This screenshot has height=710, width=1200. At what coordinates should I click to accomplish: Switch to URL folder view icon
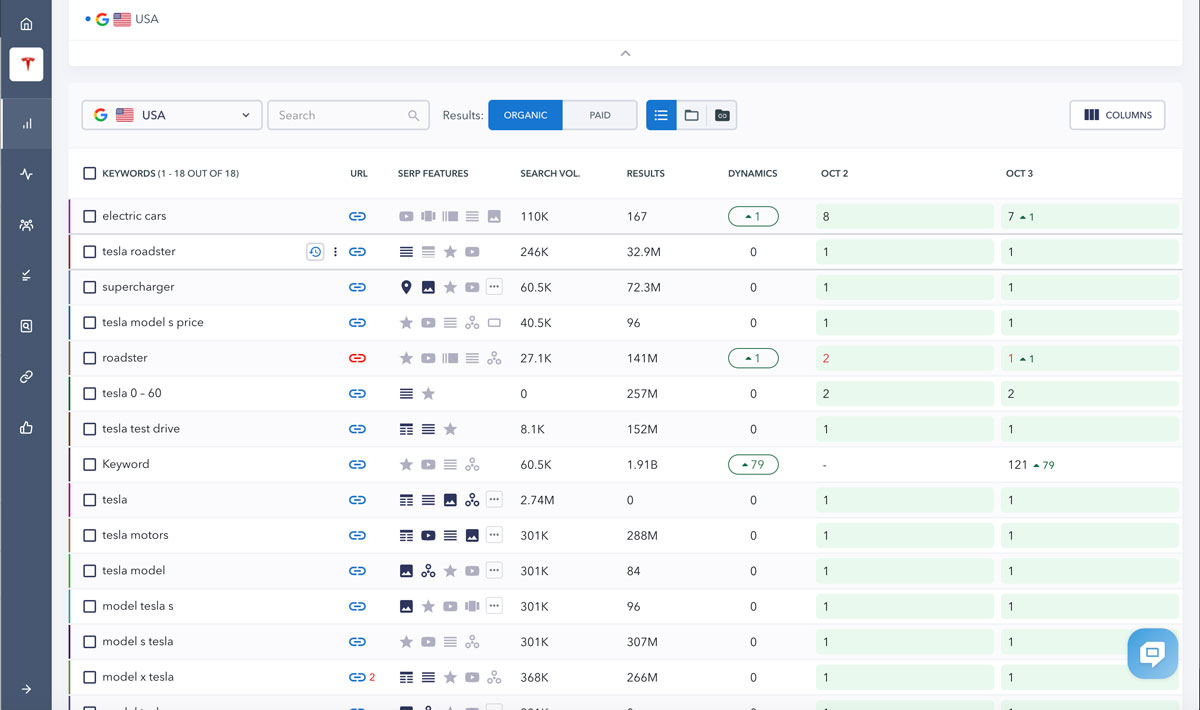(722, 115)
